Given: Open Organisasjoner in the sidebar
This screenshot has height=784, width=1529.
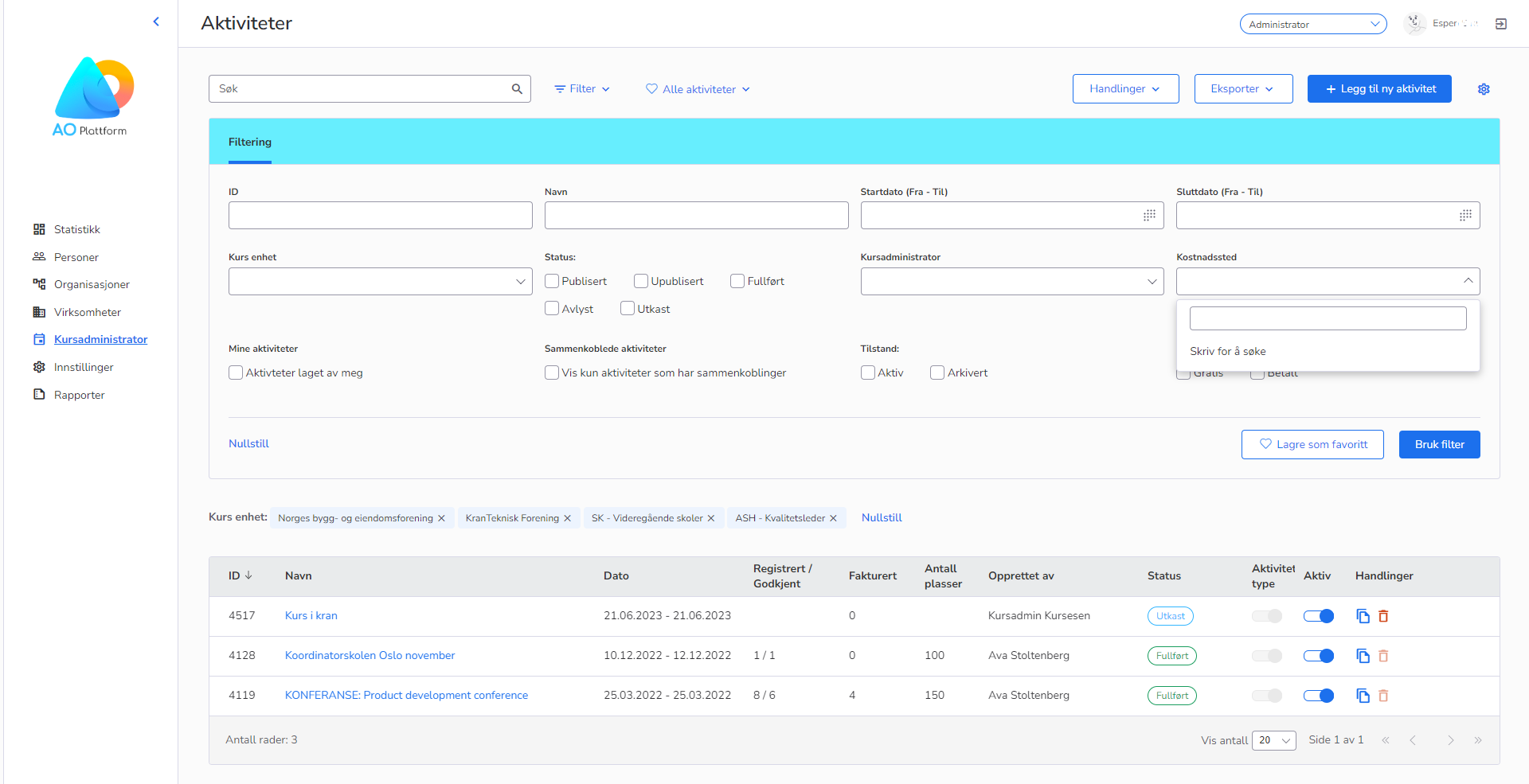Looking at the screenshot, I should tap(92, 284).
